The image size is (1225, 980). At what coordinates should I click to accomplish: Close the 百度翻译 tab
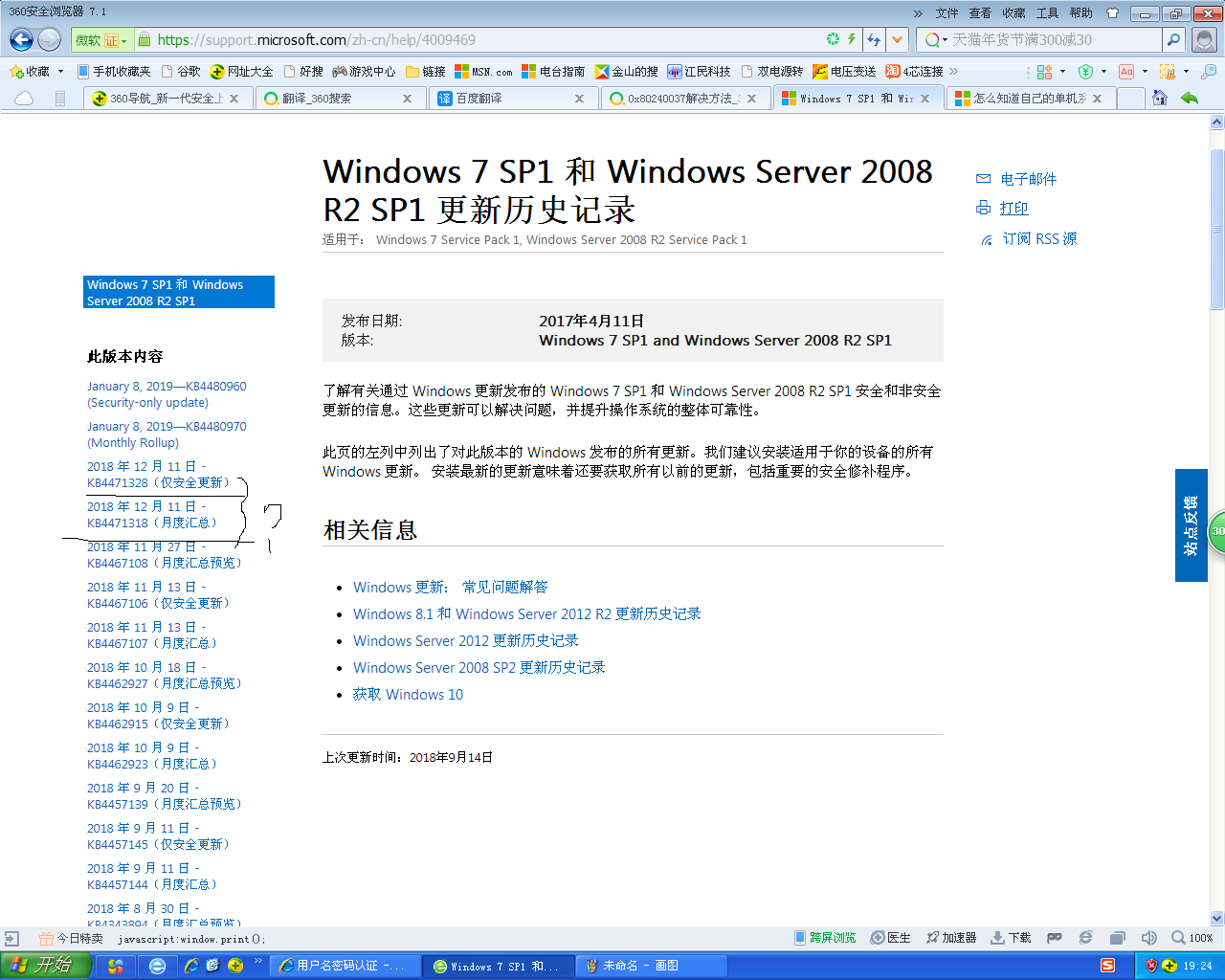click(x=579, y=99)
